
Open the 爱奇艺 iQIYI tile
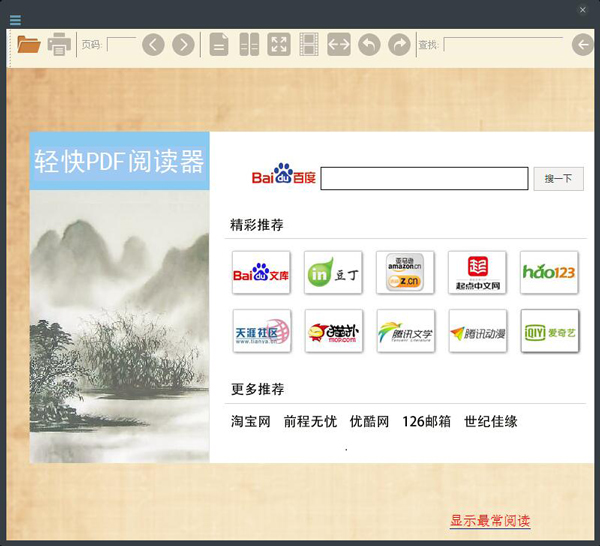click(550, 331)
